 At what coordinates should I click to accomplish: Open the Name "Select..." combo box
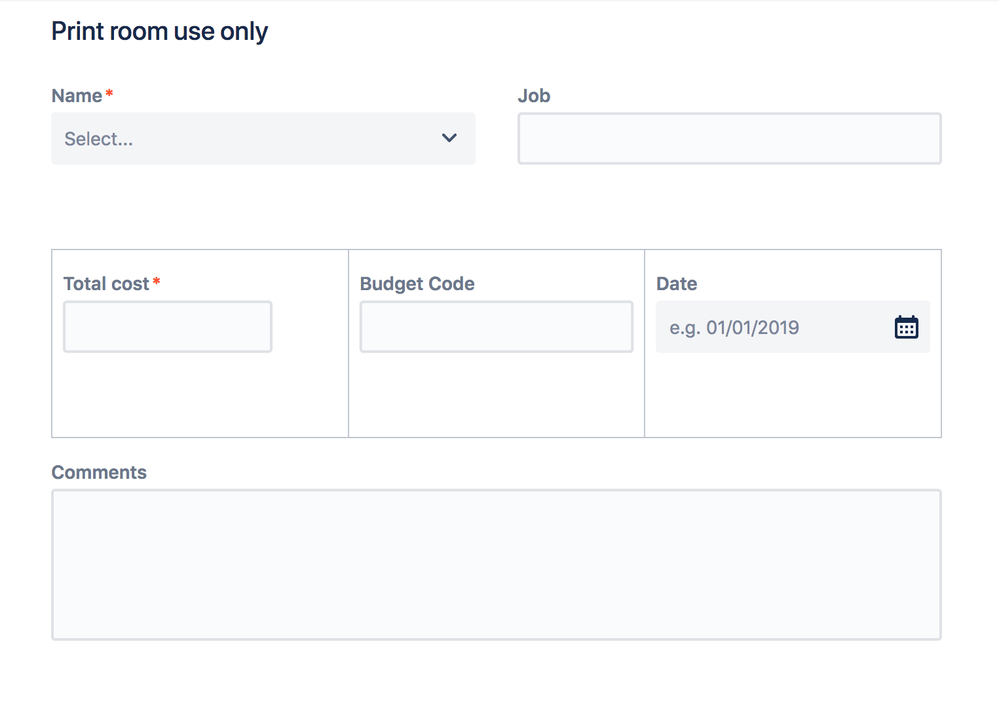tap(263, 138)
